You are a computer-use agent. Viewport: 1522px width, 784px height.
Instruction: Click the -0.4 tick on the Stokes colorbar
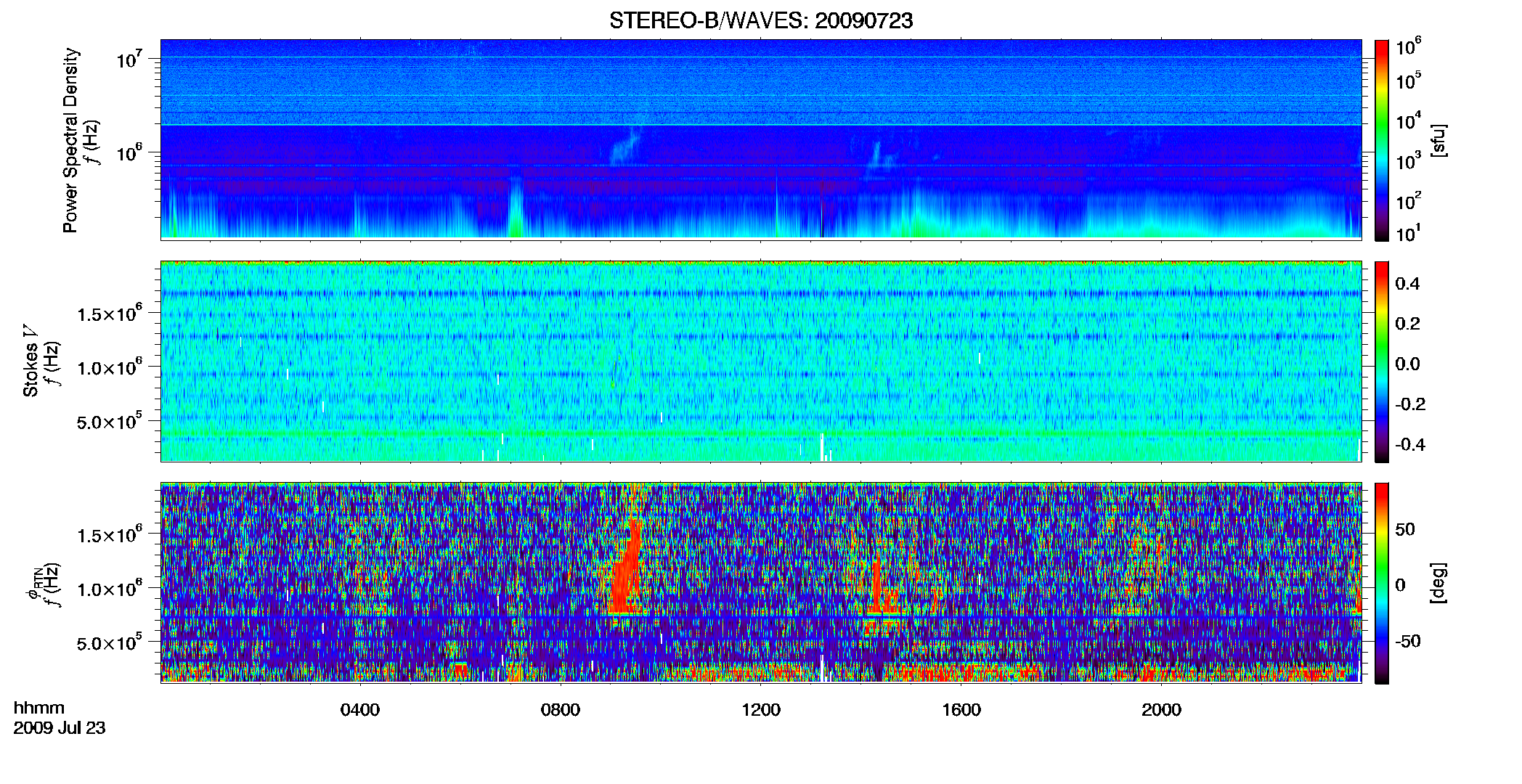coord(1409,444)
